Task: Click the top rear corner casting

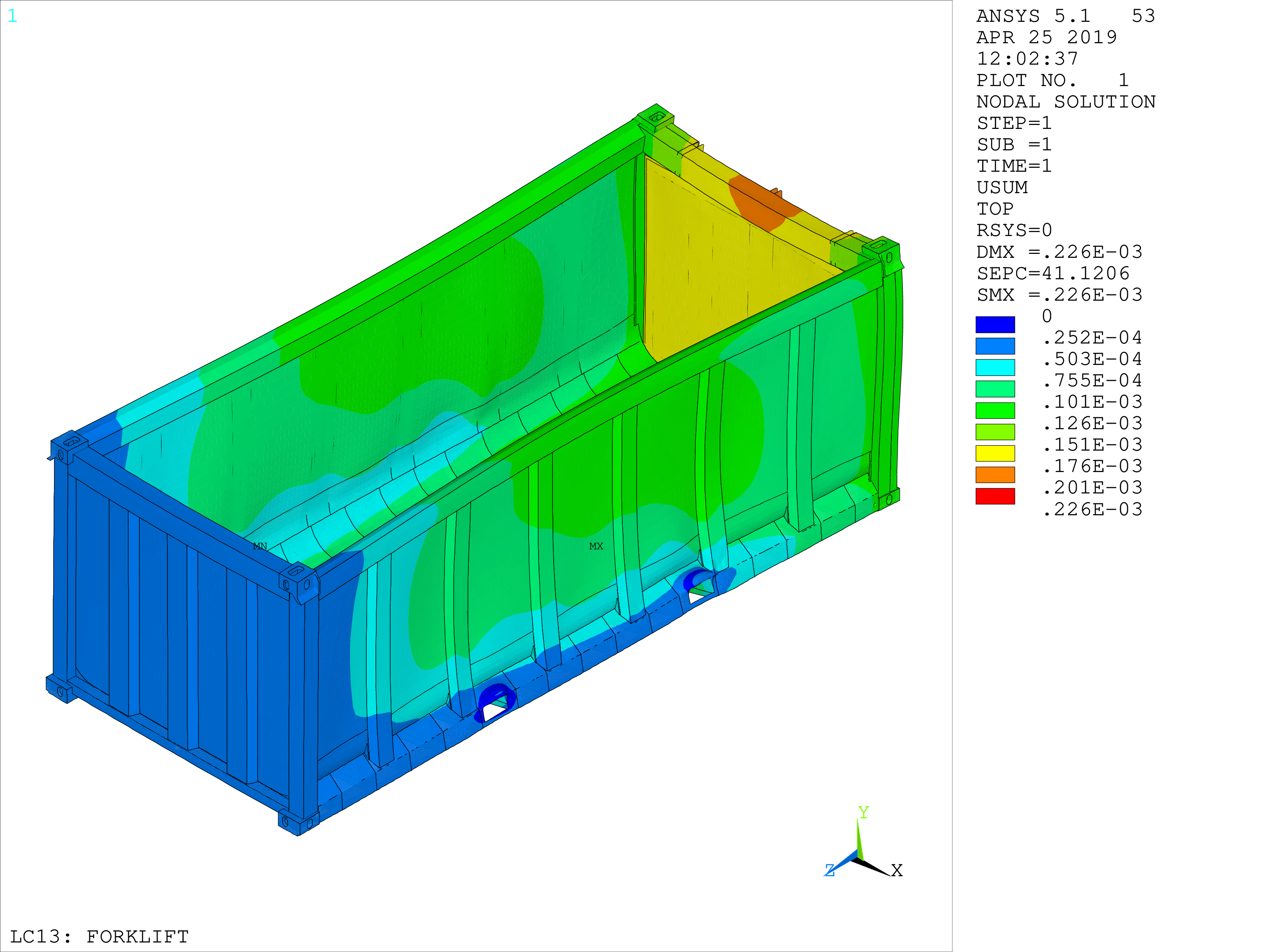Action: [x=656, y=118]
